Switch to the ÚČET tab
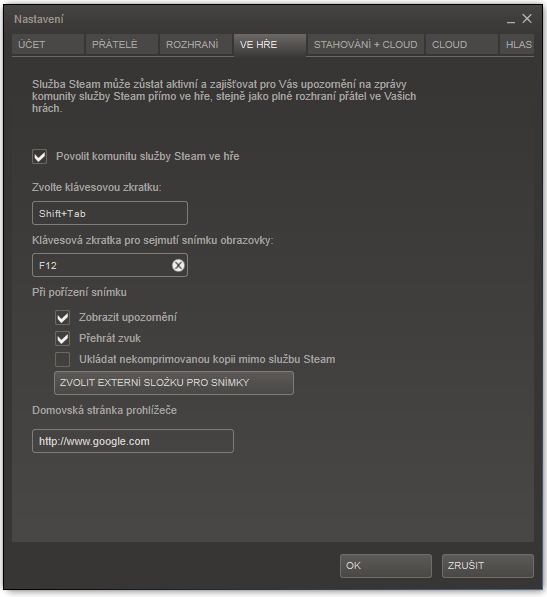 (x=48, y=45)
